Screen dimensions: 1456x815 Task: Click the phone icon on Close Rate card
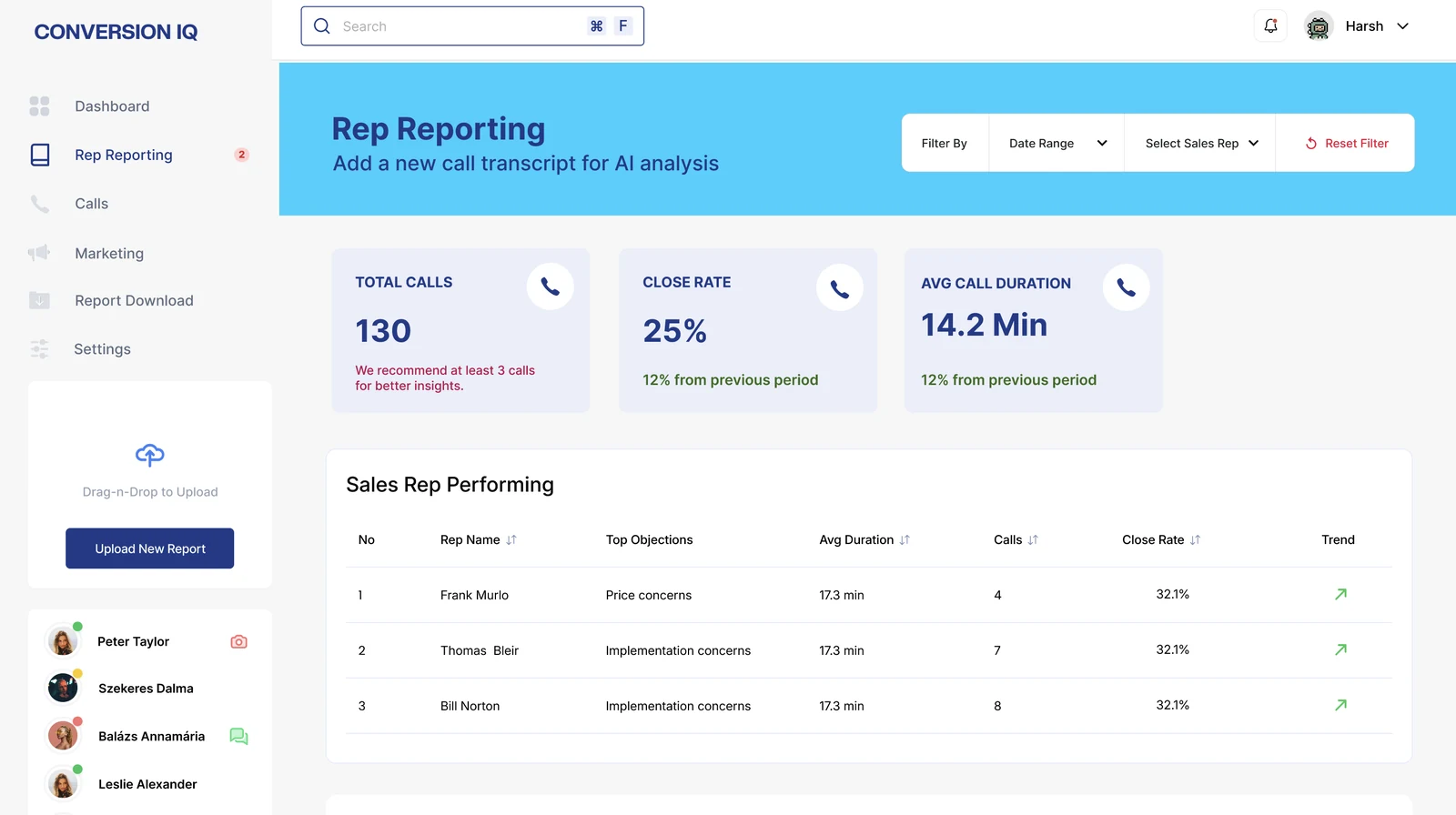pos(839,288)
